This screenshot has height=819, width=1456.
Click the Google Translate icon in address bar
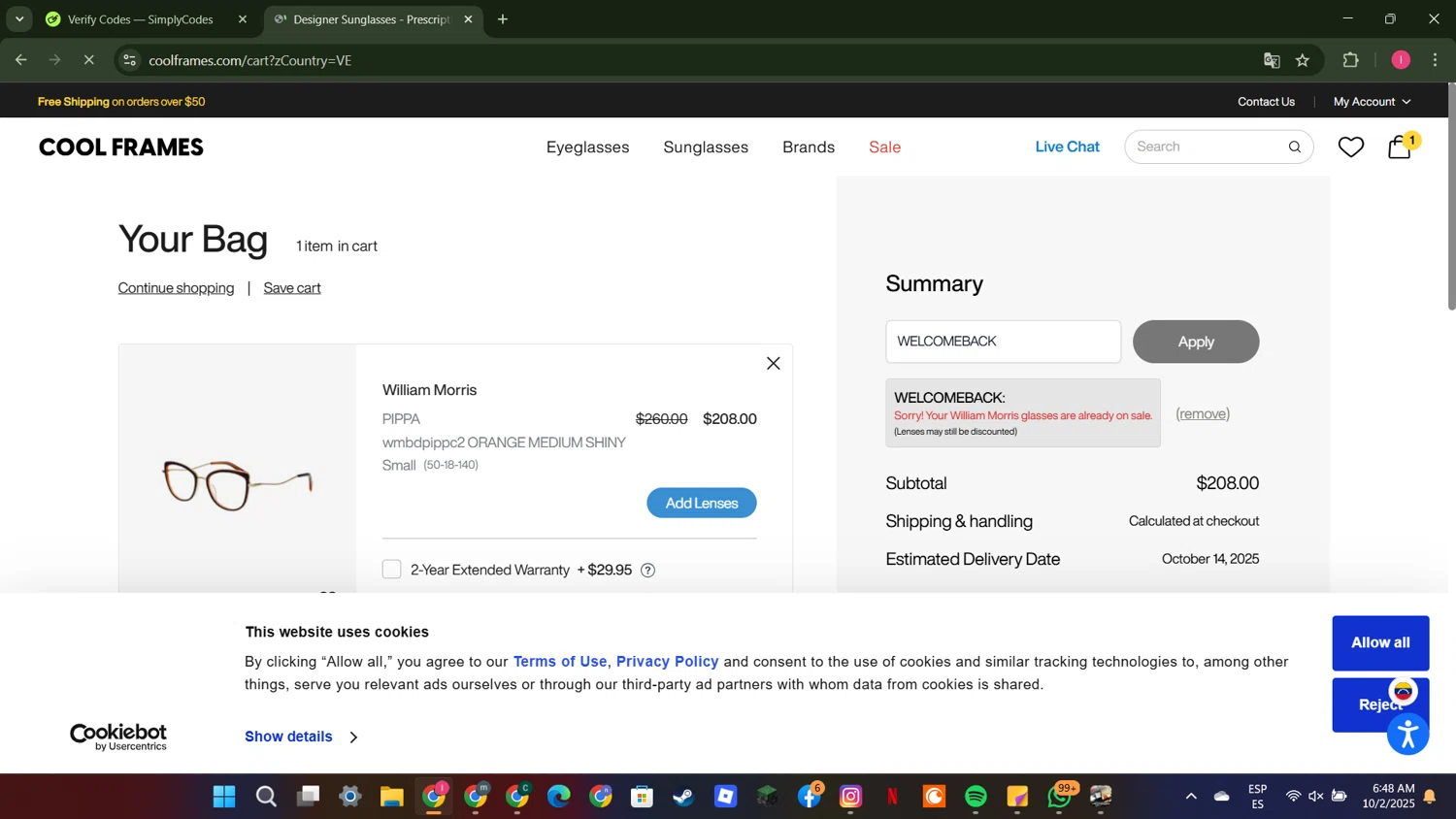[x=1272, y=60]
